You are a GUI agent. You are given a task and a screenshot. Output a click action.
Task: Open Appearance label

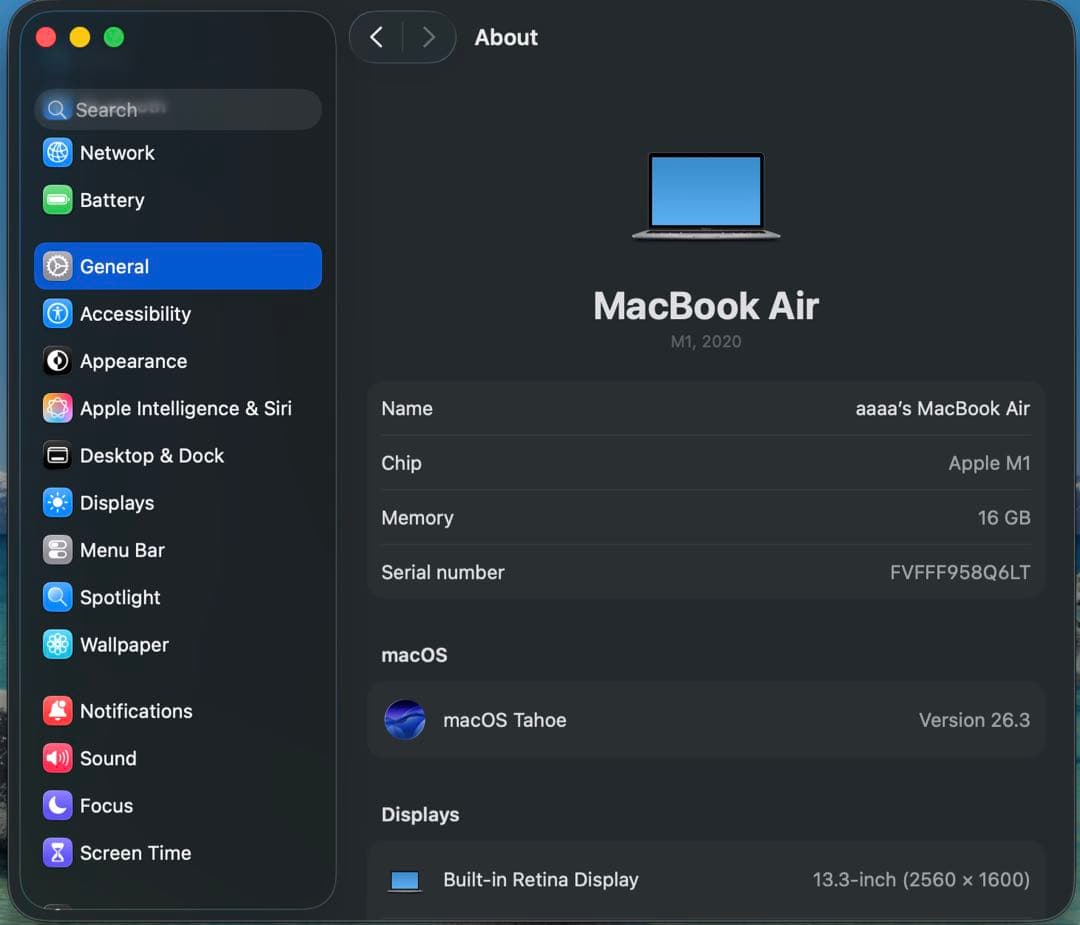point(134,362)
